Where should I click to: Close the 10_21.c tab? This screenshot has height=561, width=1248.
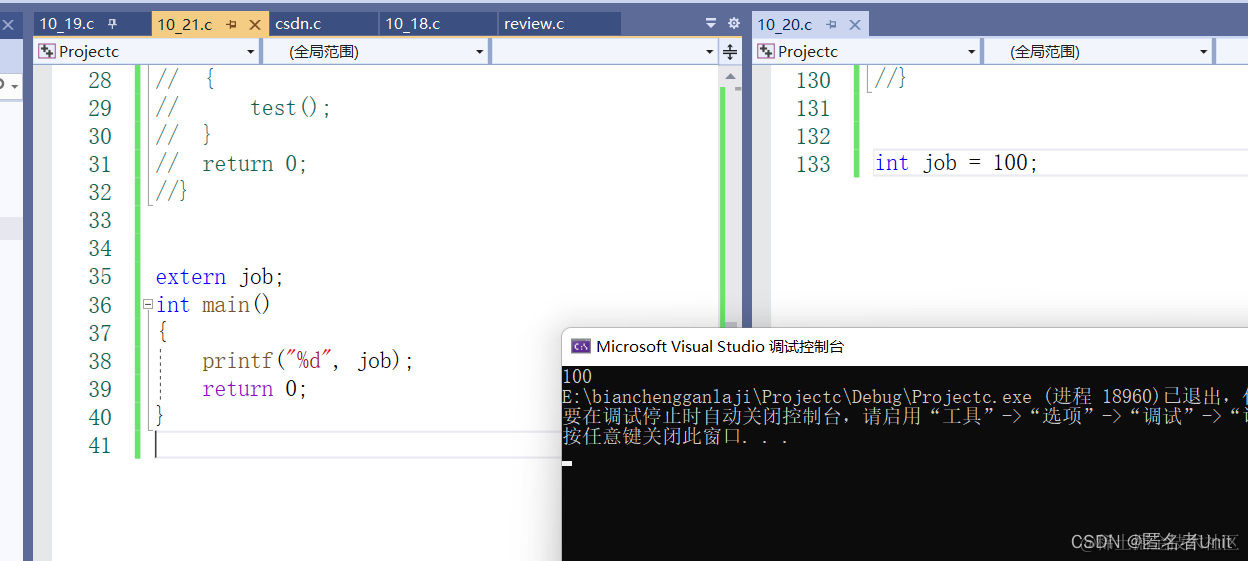coord(254,24)
